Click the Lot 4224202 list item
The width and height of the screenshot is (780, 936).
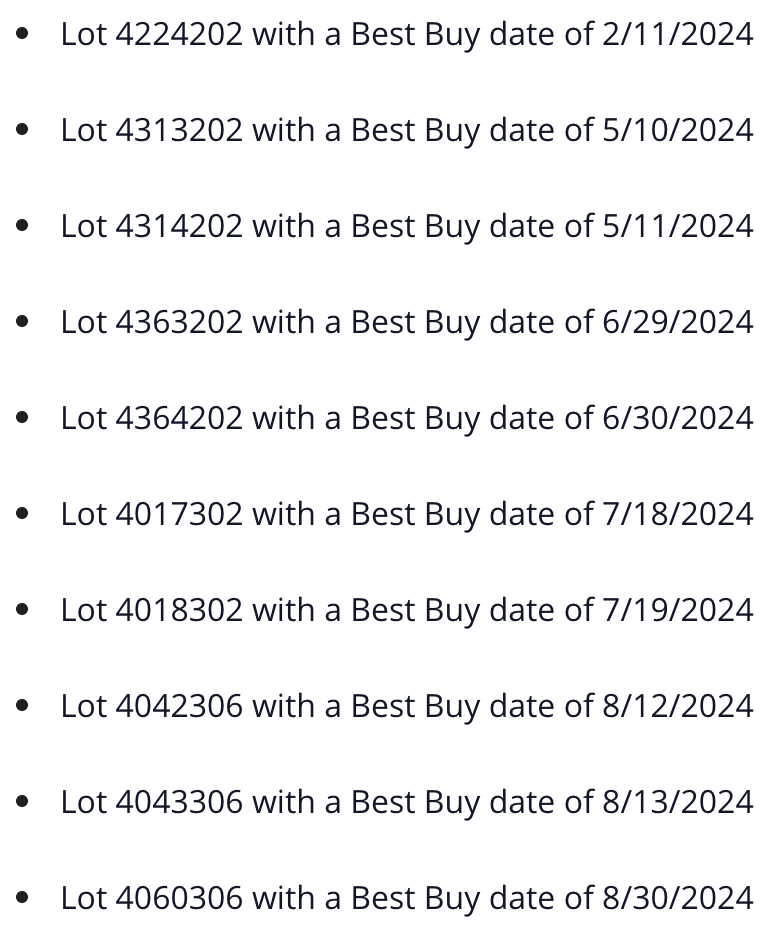pos(407,35)
